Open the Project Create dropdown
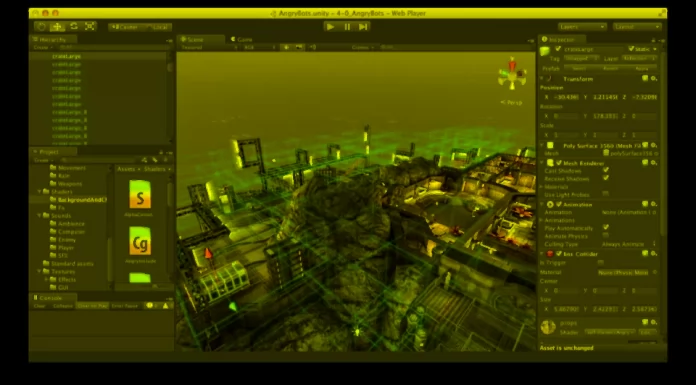This screenshot has height=385, width=696. point(42,160)
